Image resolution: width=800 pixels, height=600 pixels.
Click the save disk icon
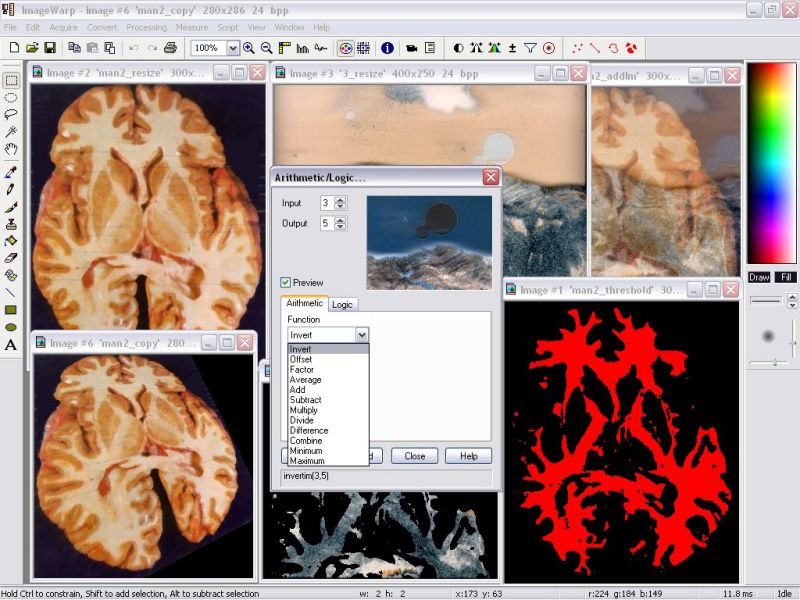coord(50,48)
